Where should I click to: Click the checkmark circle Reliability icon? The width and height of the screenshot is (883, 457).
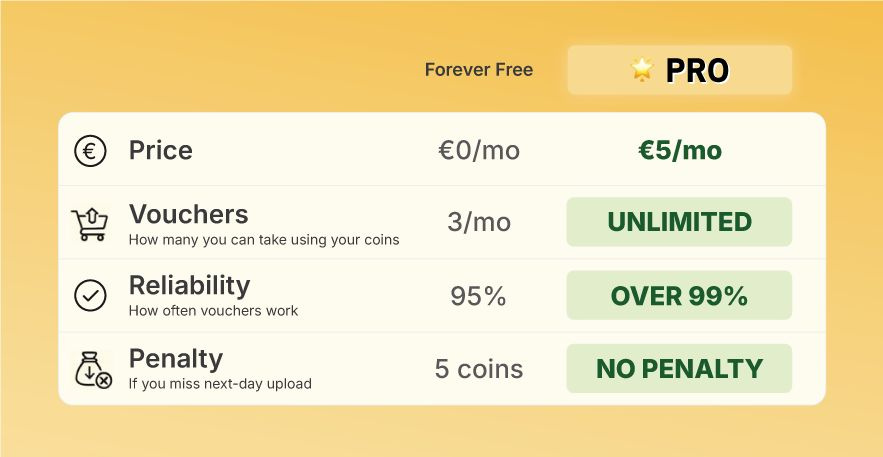(x=90, y=295)
